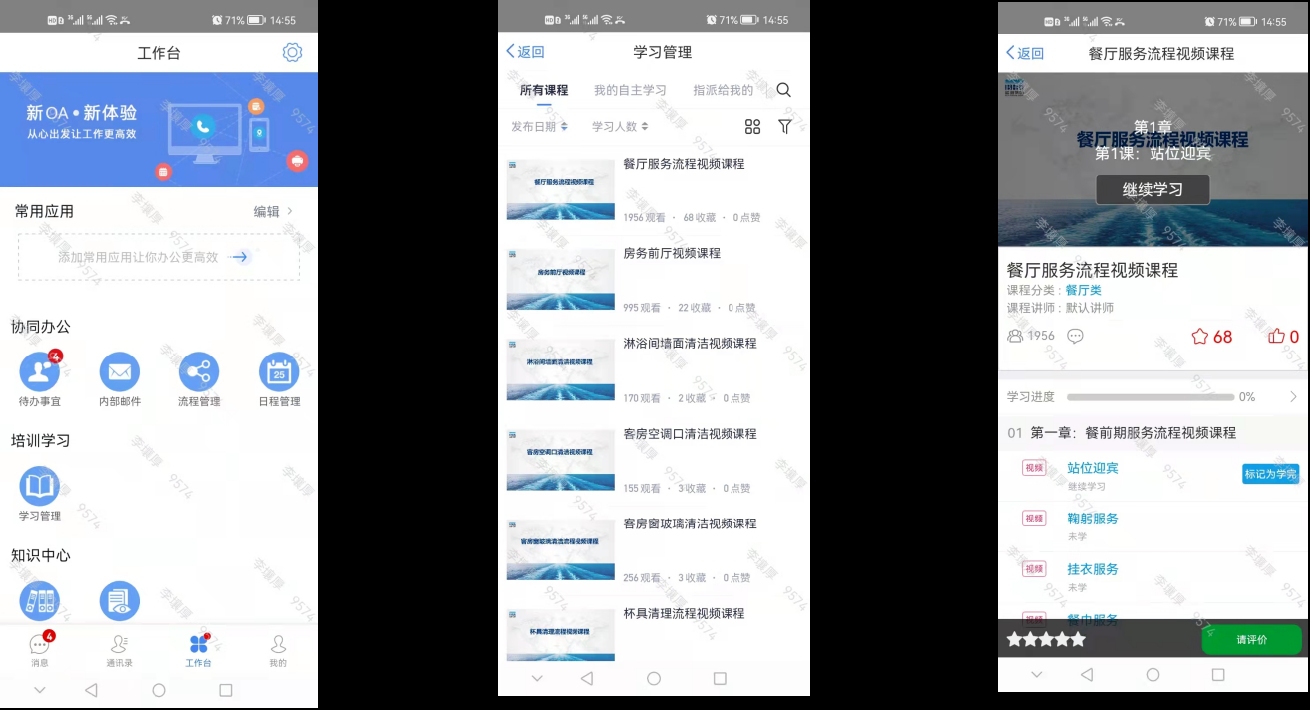This screenshot has height=710, width=1310.
Task: Tap the 视频 tag beside 挂衣服务
Action: tap(1034, 569)
